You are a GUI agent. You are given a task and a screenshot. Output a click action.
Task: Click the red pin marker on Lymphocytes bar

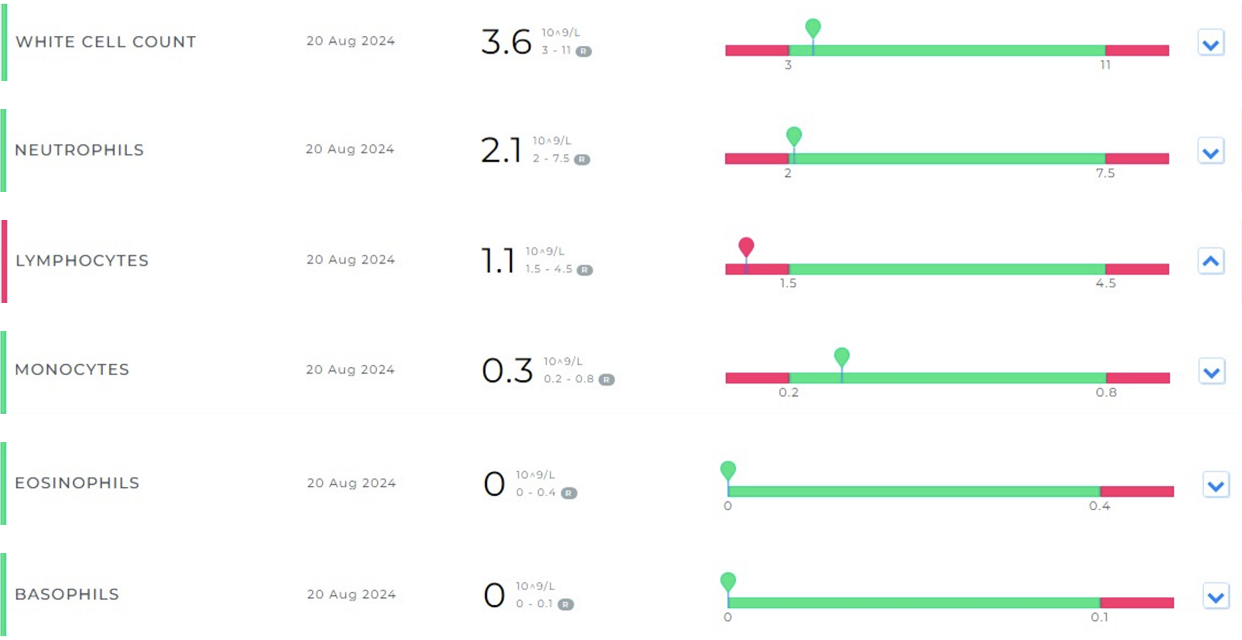[x=746, y=247]
